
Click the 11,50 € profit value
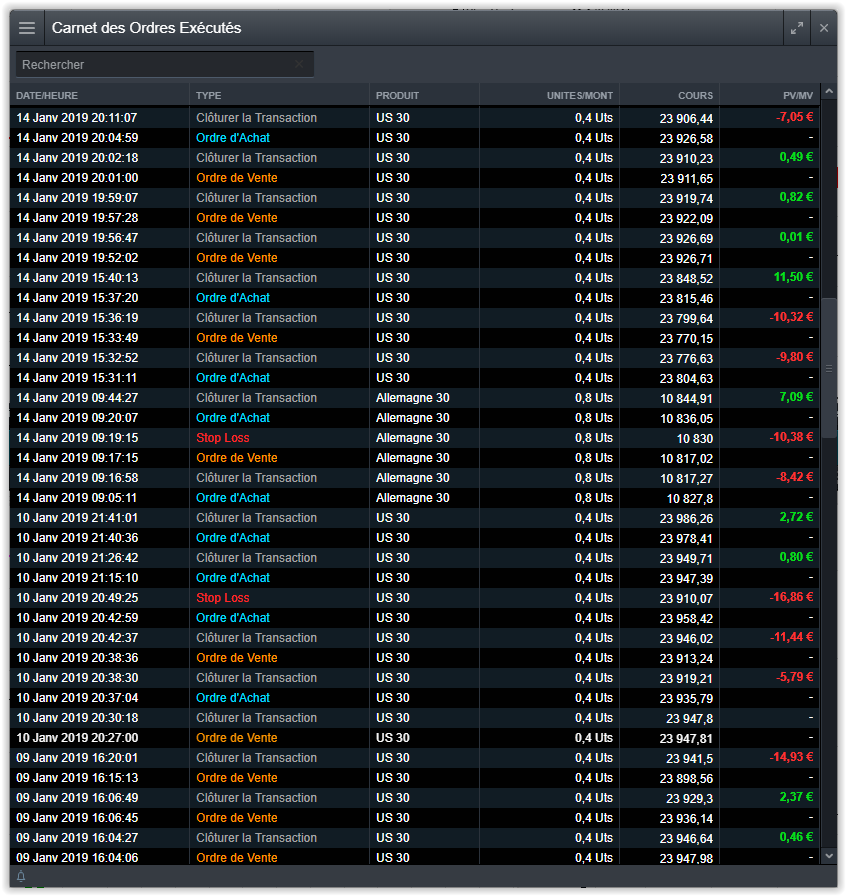click(x=793, y=277)
